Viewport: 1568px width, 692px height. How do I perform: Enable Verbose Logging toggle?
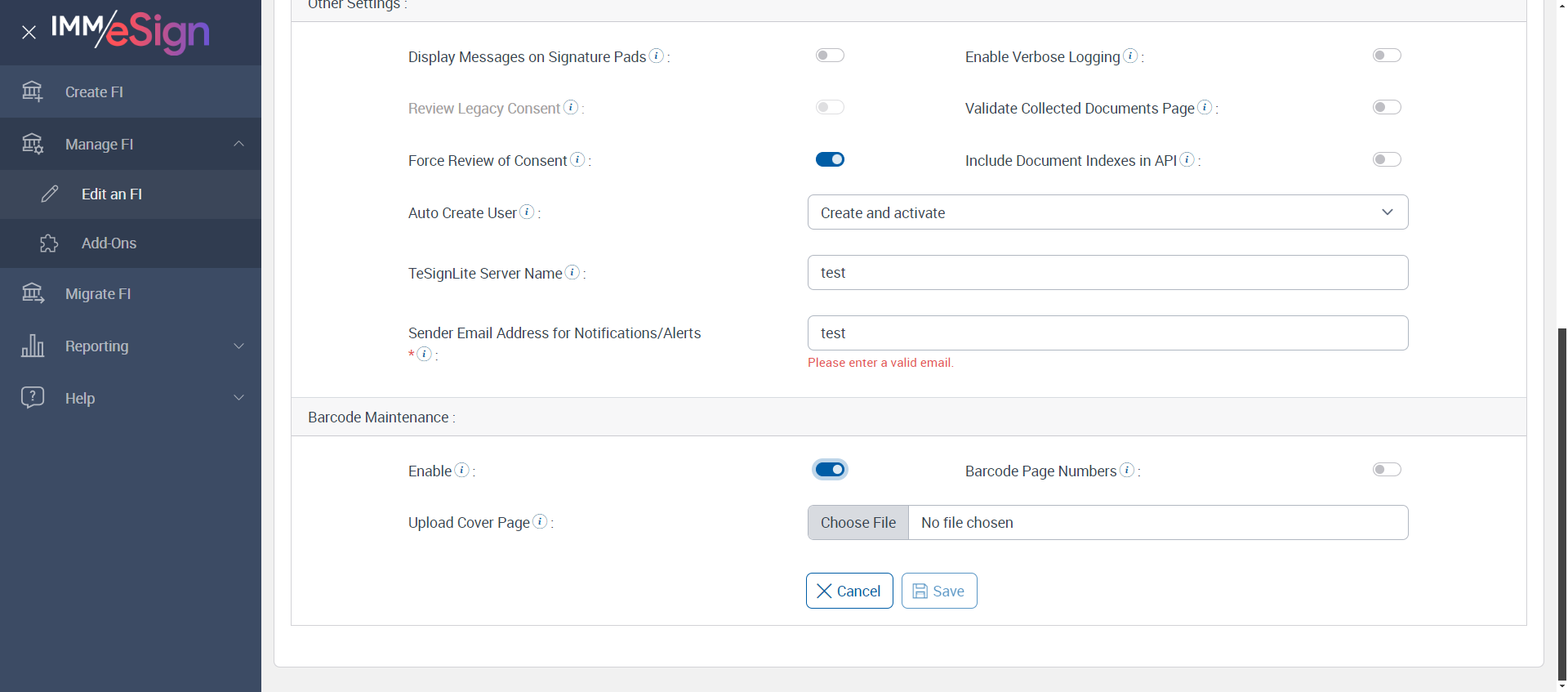pyautogui.click(x=1387, y=56)
